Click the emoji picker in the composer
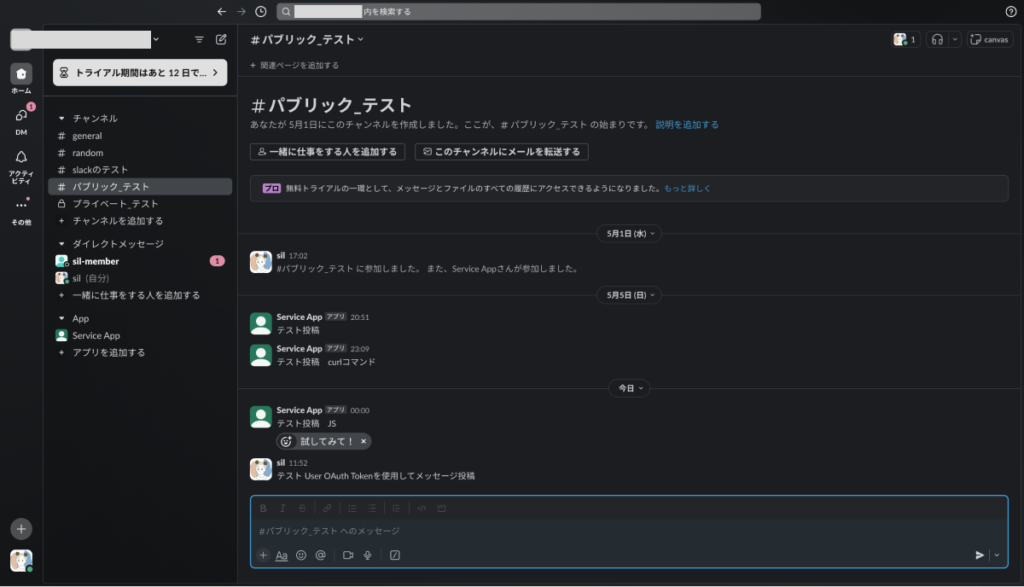Image resolution: width=1024 pixels, height=587 pixels. 301,555
